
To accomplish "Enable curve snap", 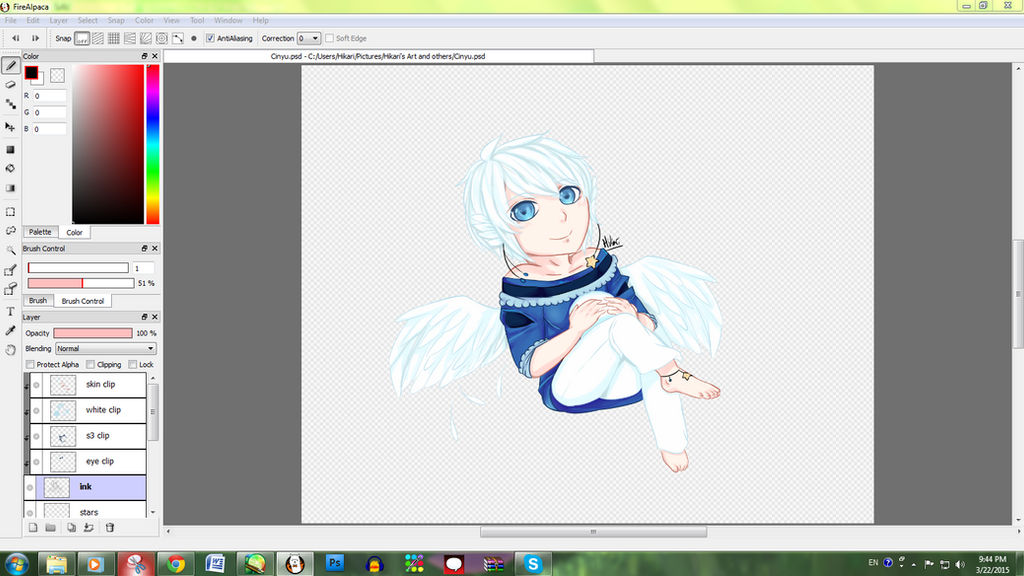I will 178,39.
